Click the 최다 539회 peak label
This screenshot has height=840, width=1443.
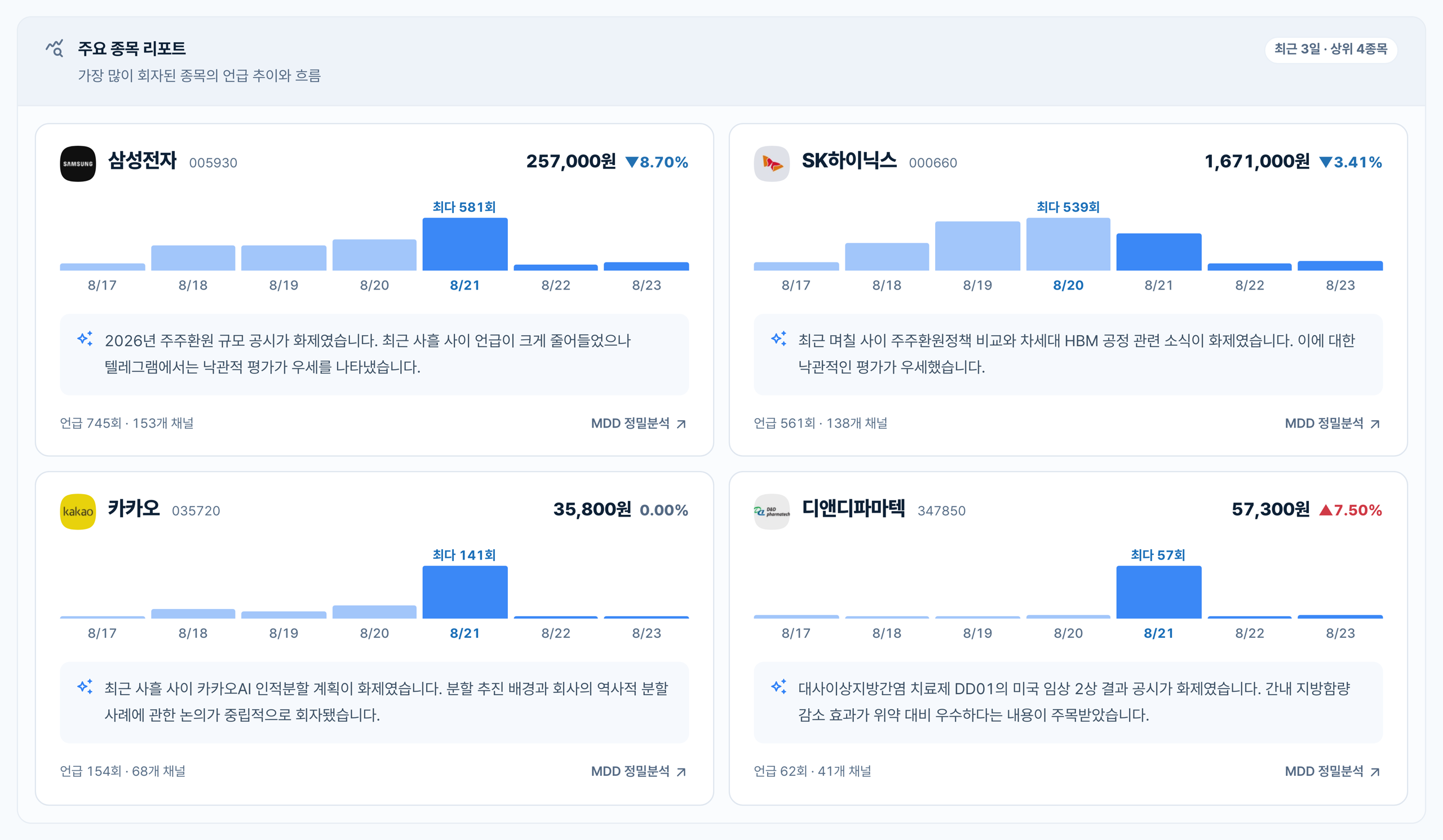[1069, 207]
